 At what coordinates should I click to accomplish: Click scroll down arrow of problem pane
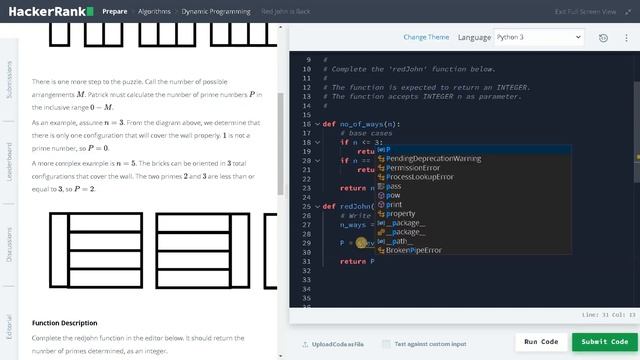click(280, 356)
